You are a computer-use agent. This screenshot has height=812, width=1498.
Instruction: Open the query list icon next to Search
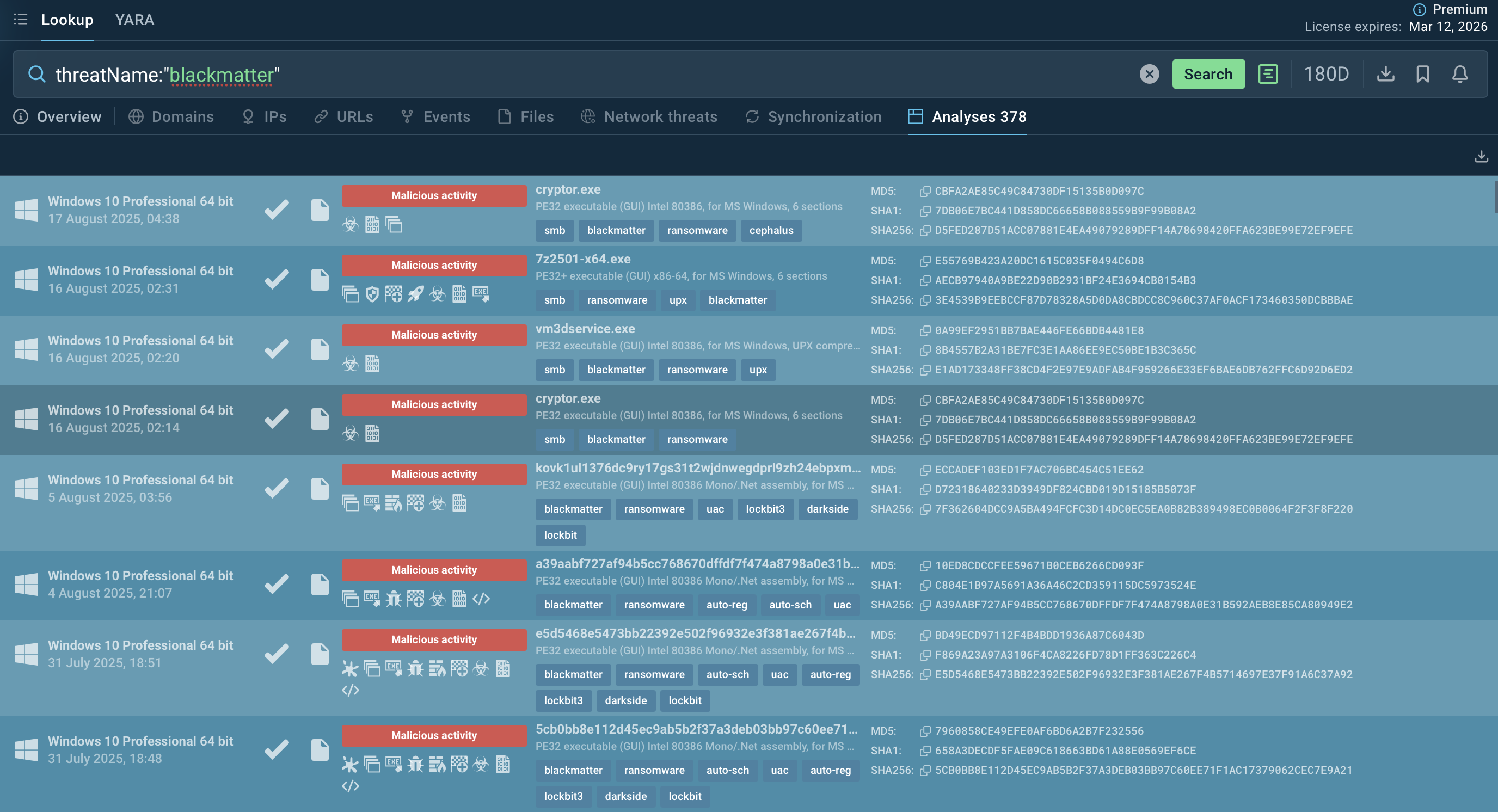coord(1268,74)
